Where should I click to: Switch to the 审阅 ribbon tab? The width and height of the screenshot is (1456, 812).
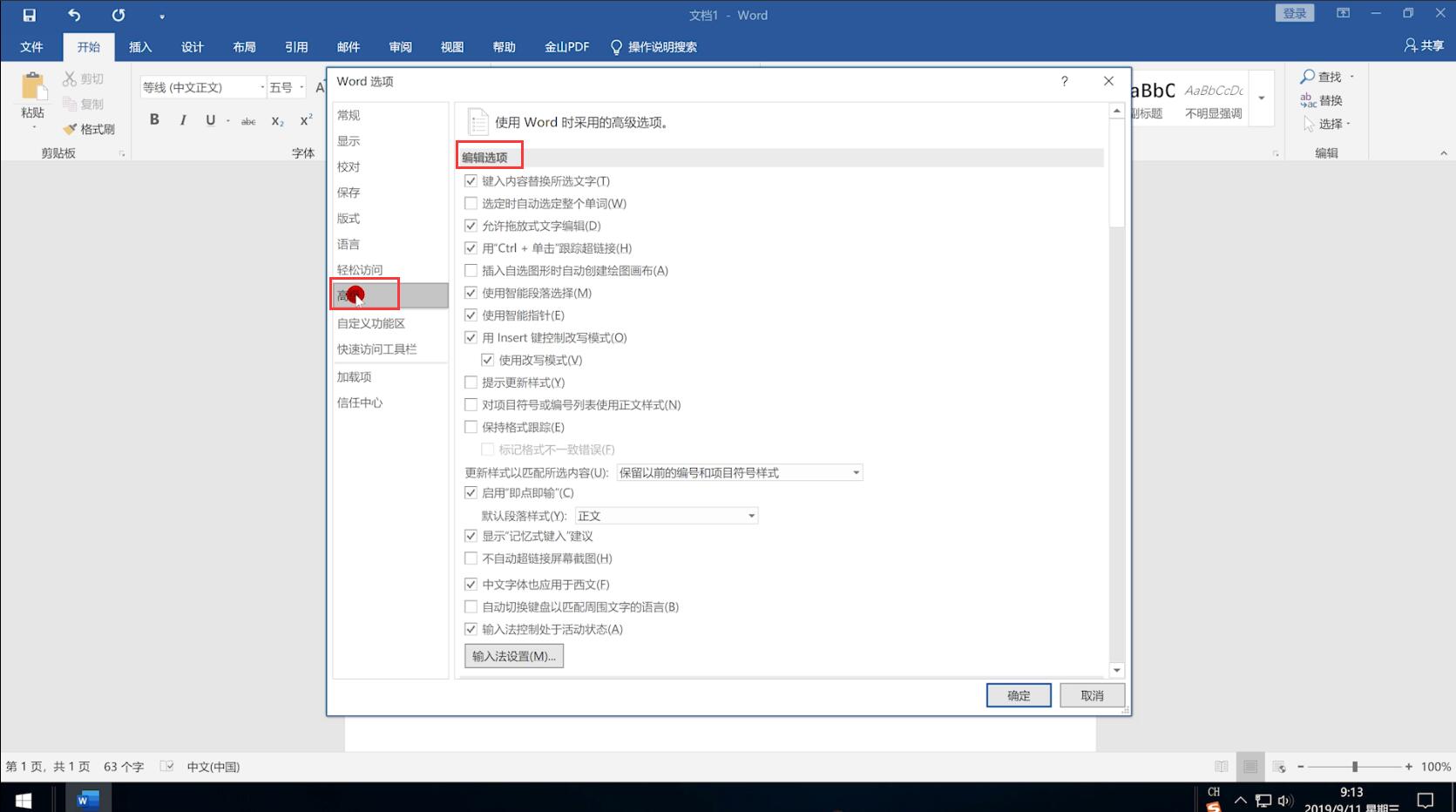(x=401, y=47)
